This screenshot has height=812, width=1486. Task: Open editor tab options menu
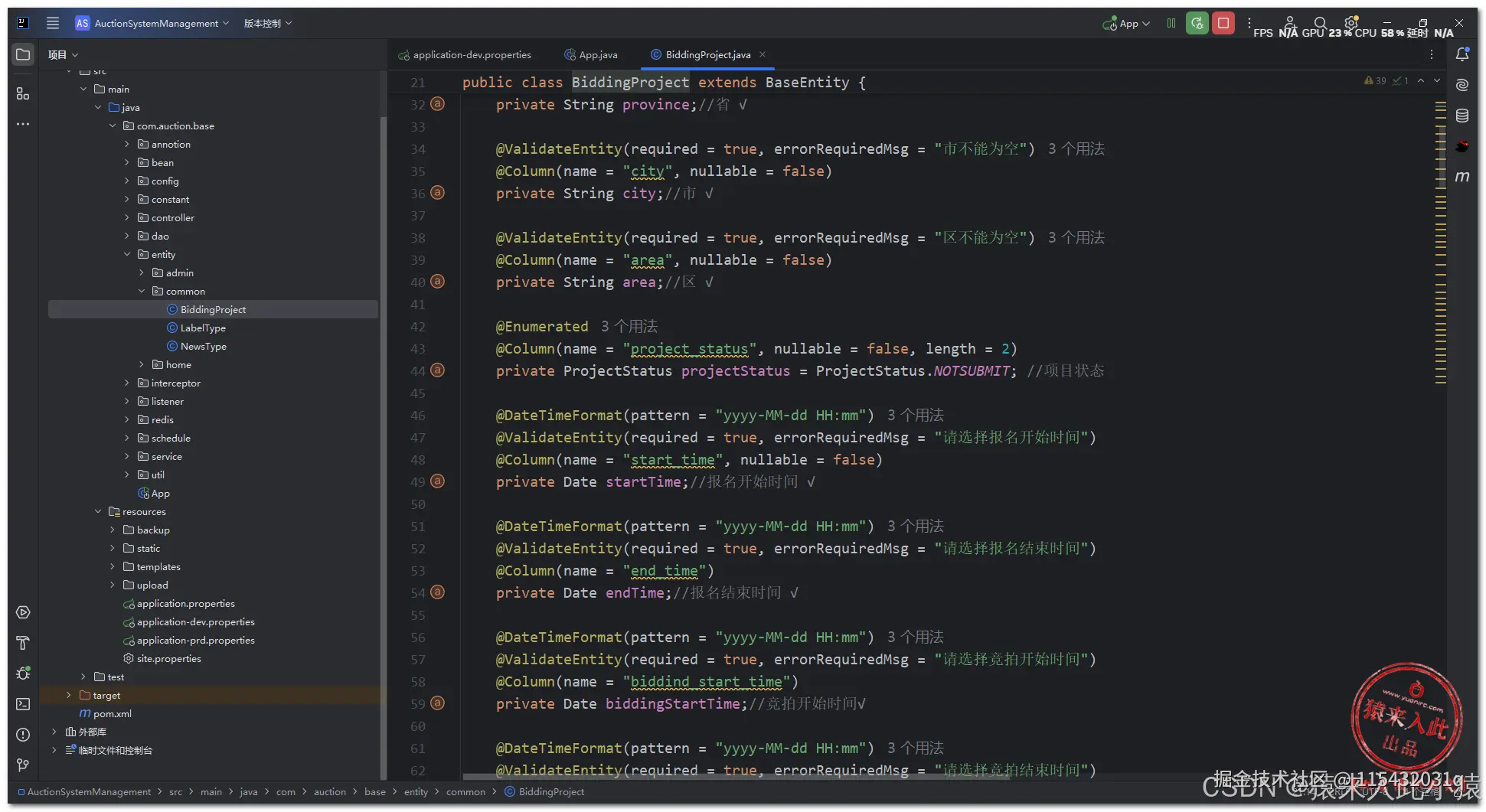[x=1432, y=54]
